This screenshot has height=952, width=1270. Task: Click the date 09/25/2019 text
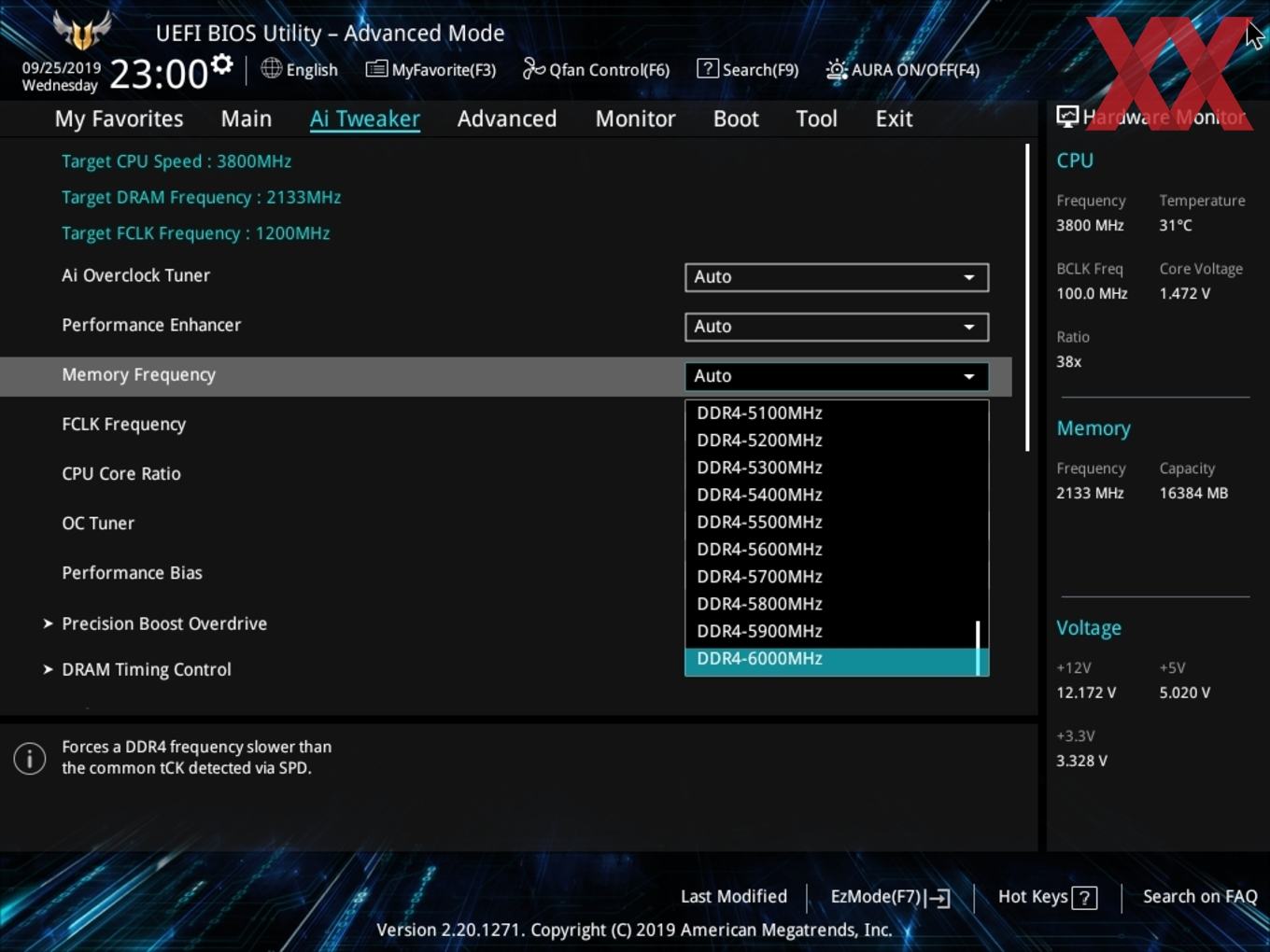(x=62, y=68)
